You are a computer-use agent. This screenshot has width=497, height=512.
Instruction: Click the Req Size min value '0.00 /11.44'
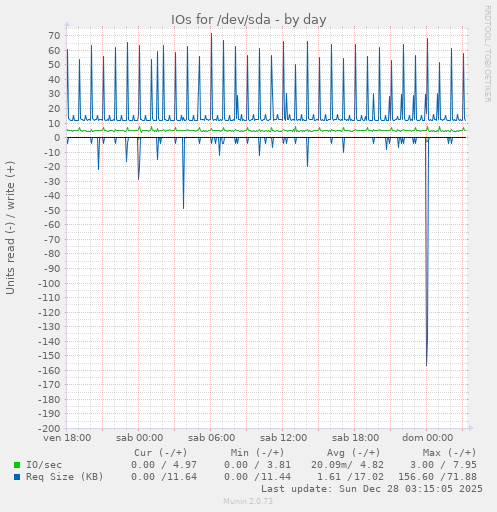257,477
